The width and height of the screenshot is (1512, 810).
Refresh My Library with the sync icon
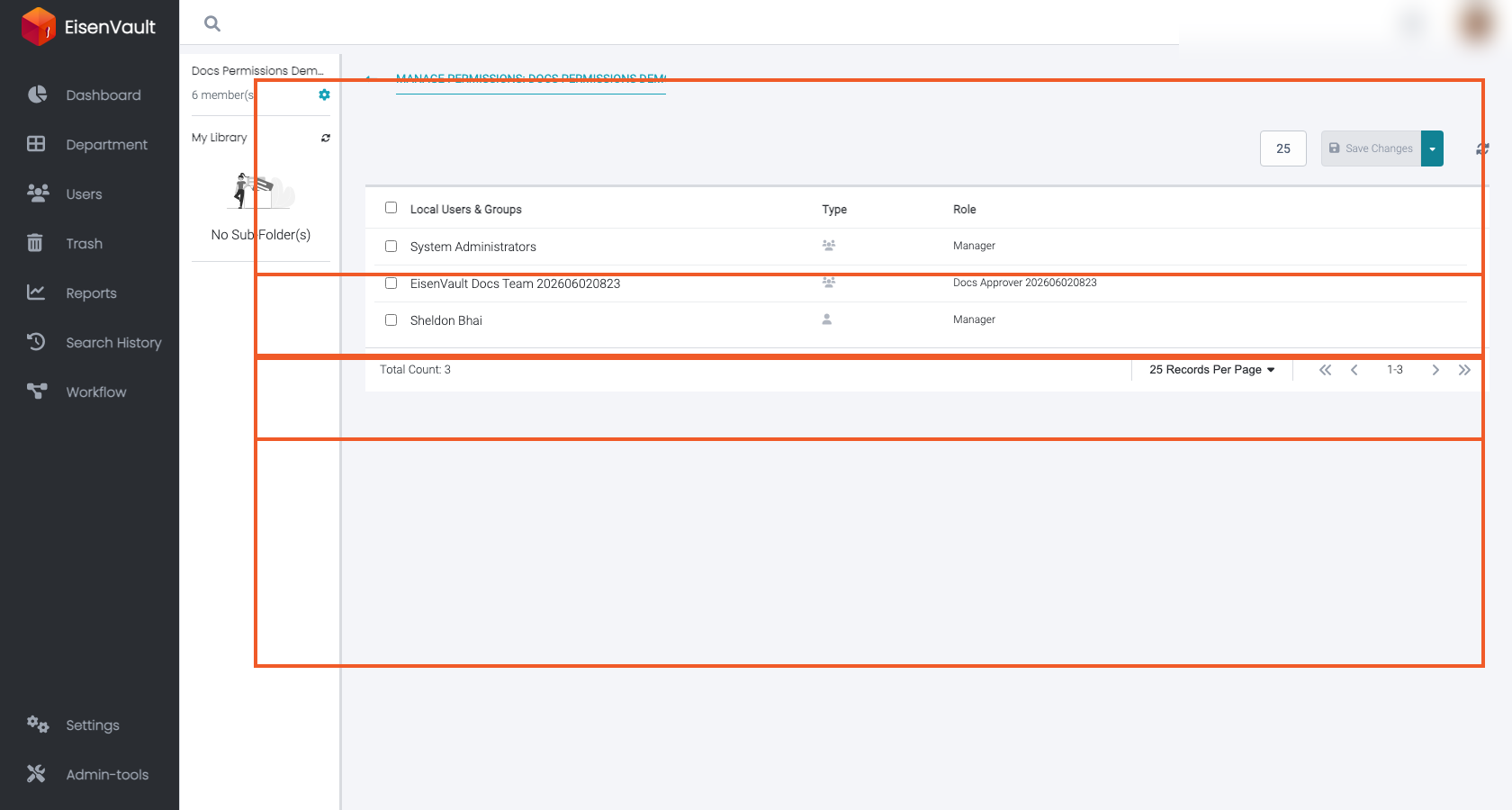[x=326, y=138]
